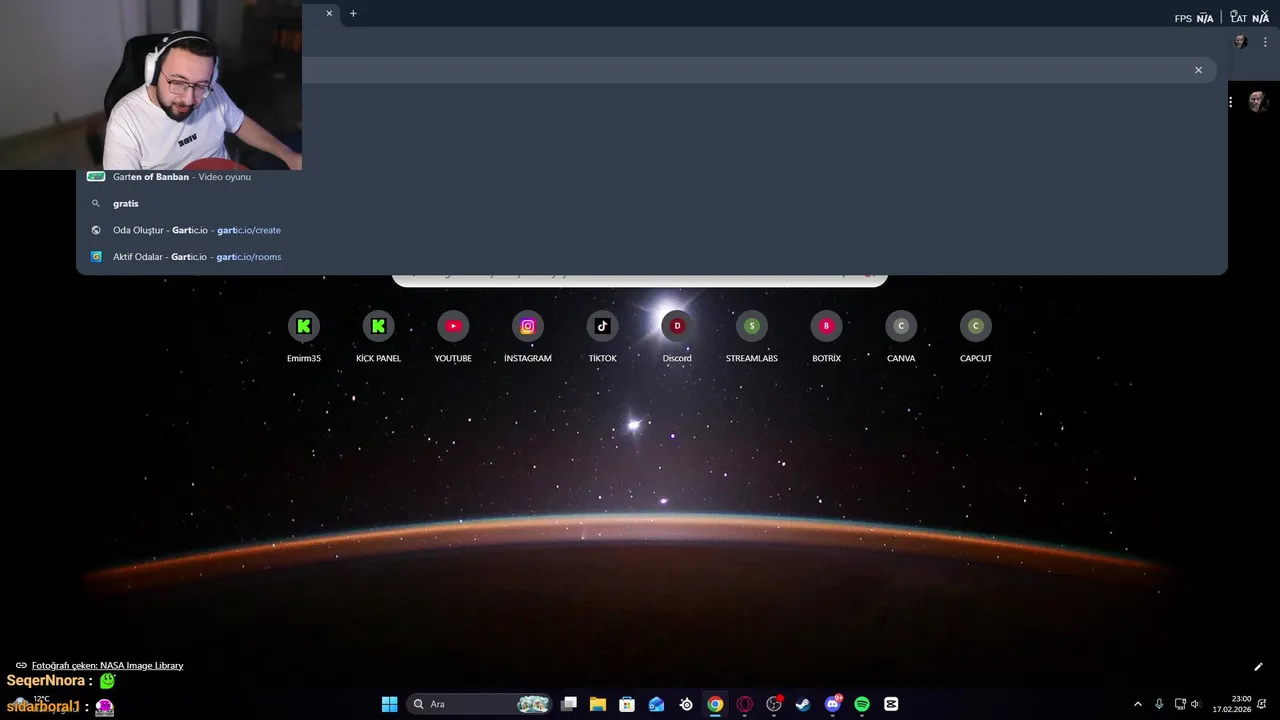This screenshot has height=720, width=1280.
Task: Open network settings tray icon
Action: coord(1180,704)
